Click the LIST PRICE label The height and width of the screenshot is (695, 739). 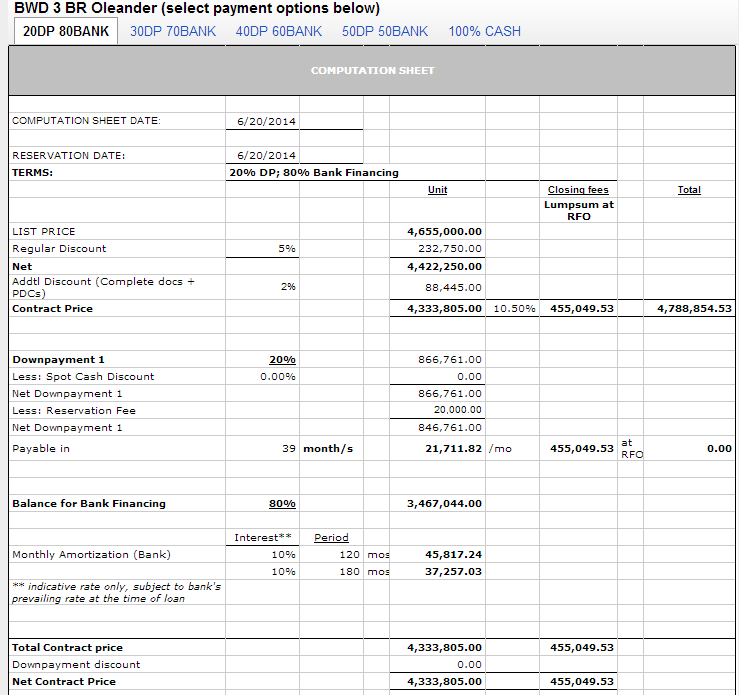[x=43, y=232]
